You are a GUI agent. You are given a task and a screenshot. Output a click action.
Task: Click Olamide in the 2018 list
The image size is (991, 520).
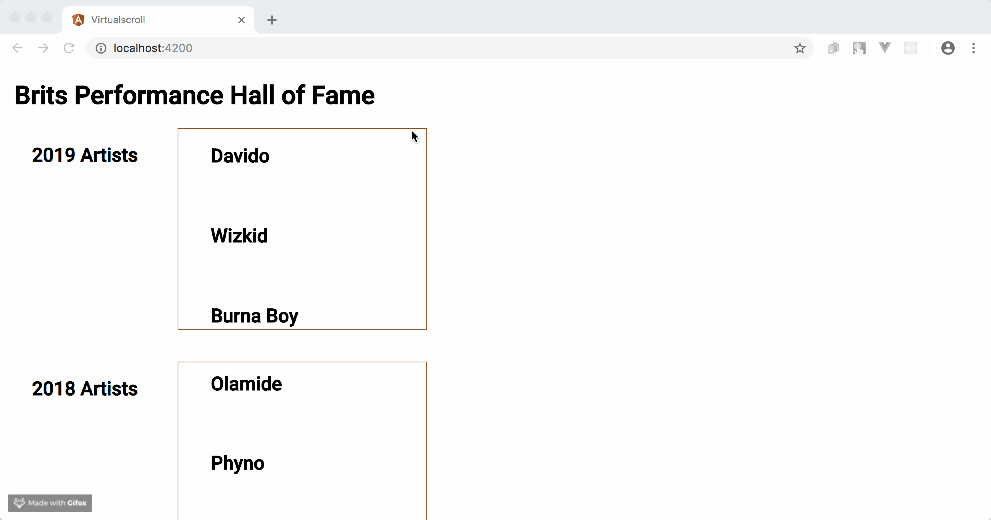[x=246, y=384]
